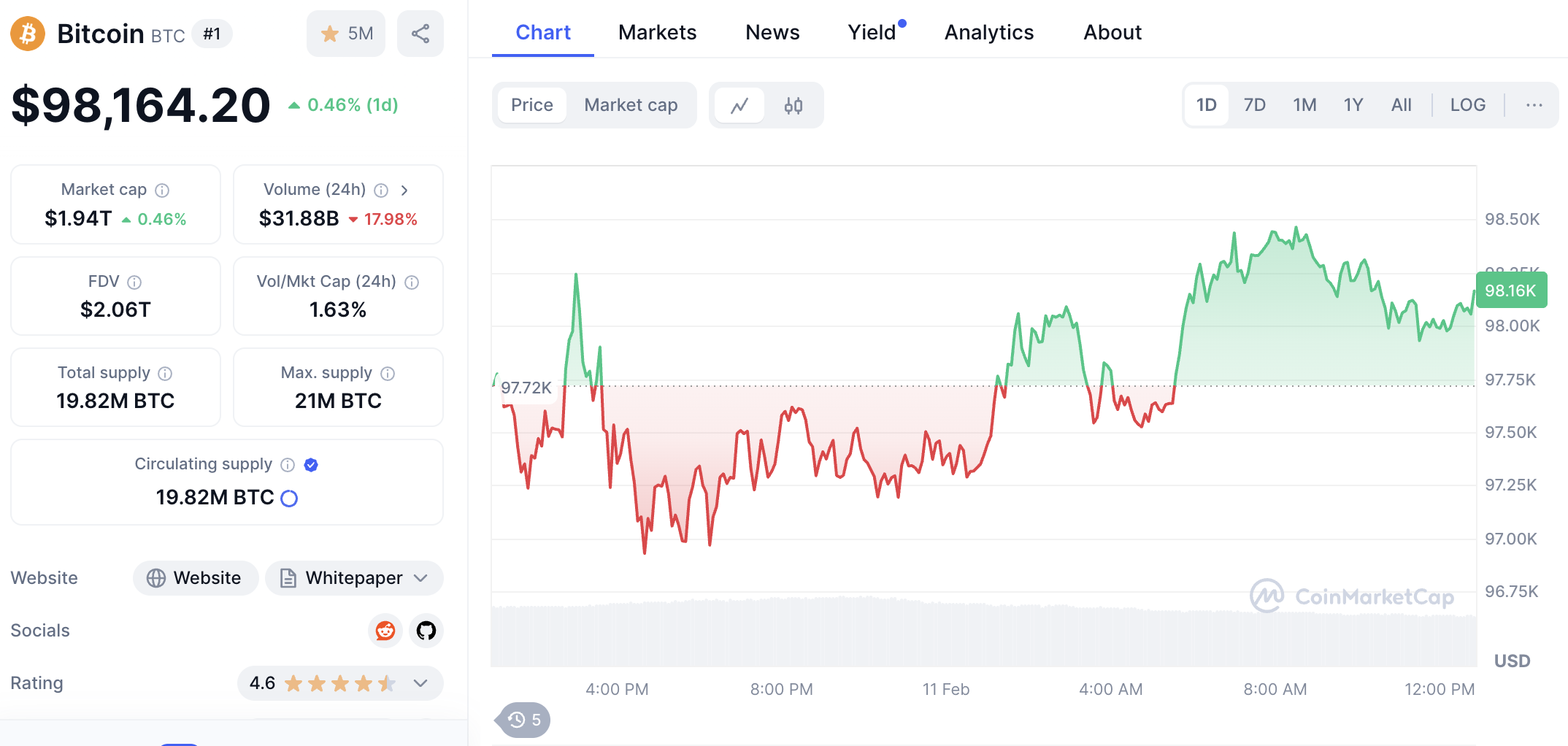
Task: Click the 98.16K current price label
Action: [x=1511, y=291]
